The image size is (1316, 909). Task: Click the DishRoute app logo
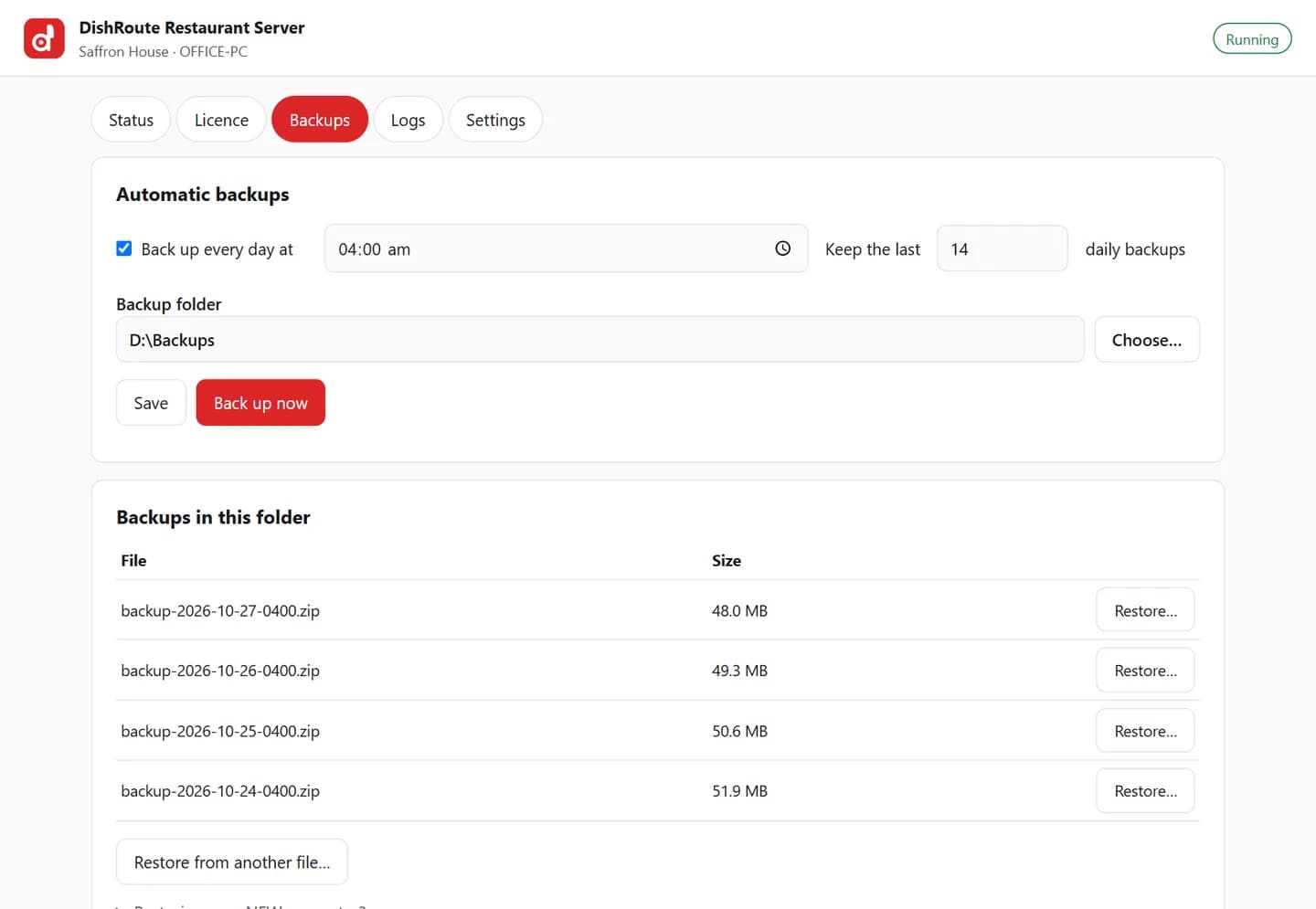point(44,38)
